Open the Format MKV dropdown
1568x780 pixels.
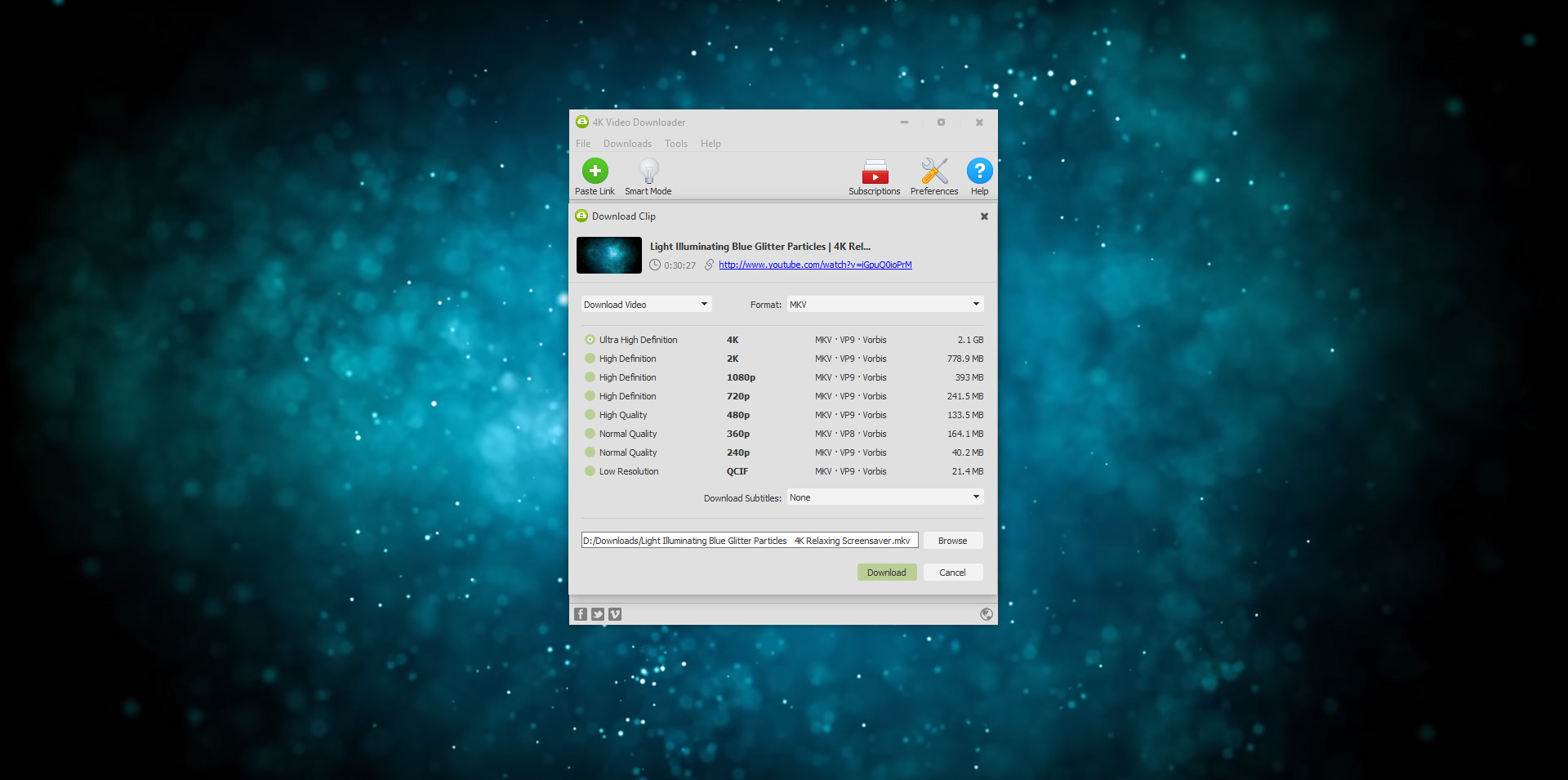885,305
